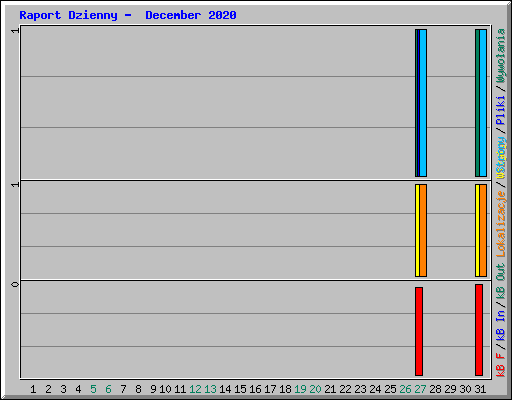Click green weekend day label 6
This screenshot has height=400, width=512.
click(x=108, y=389)
